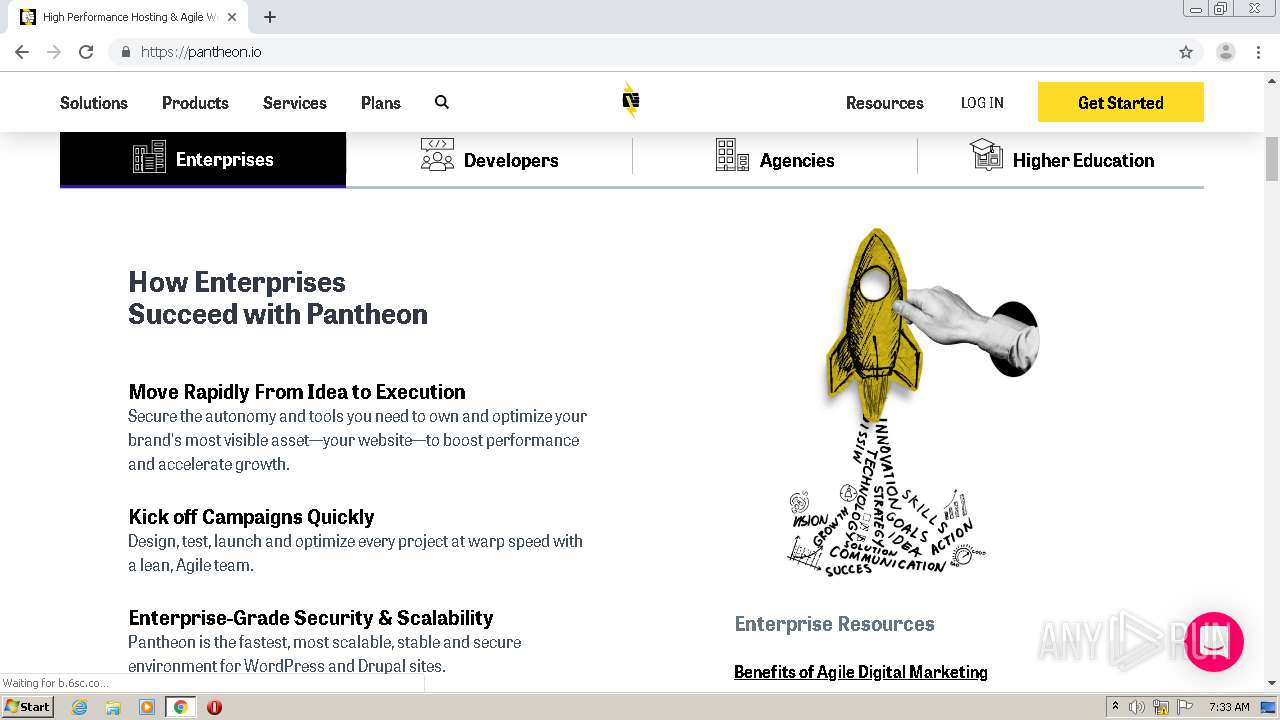Open the Services menu

tap(295, 103)
